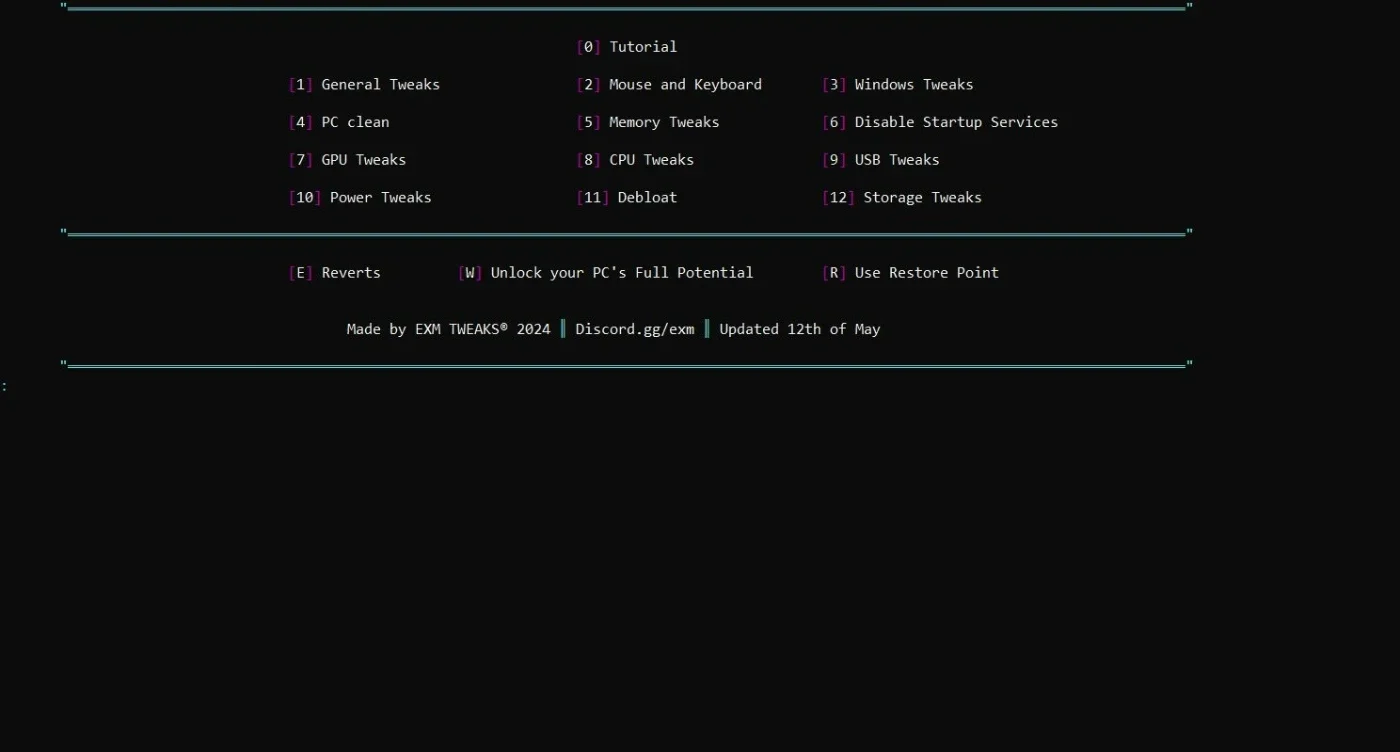Click the Made by EXM TWEAKS 2024 text

(x=448, y=329)
